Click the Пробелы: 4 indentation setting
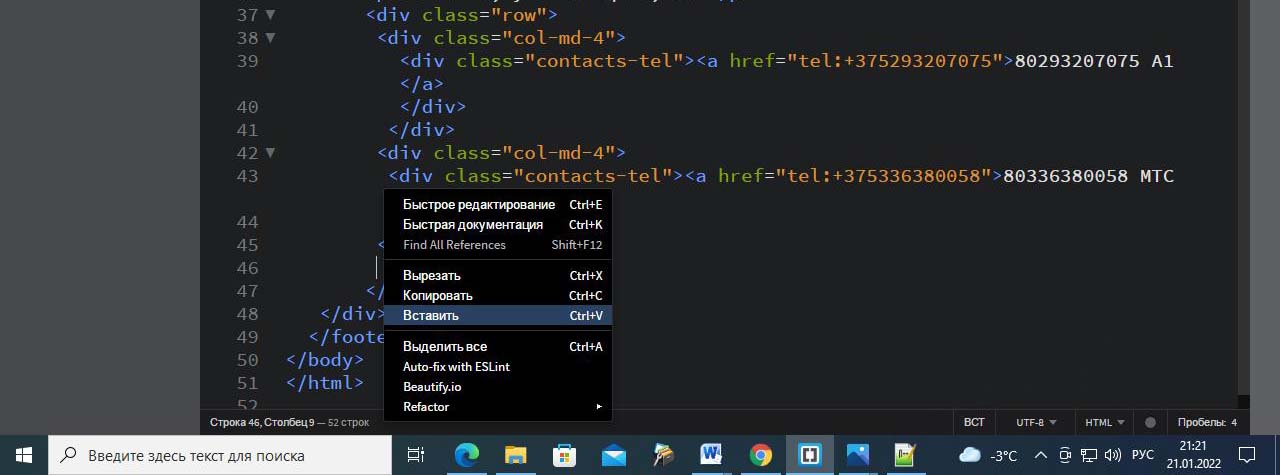Screen dimensions: 1280x475 click(x=1207, y=423)
